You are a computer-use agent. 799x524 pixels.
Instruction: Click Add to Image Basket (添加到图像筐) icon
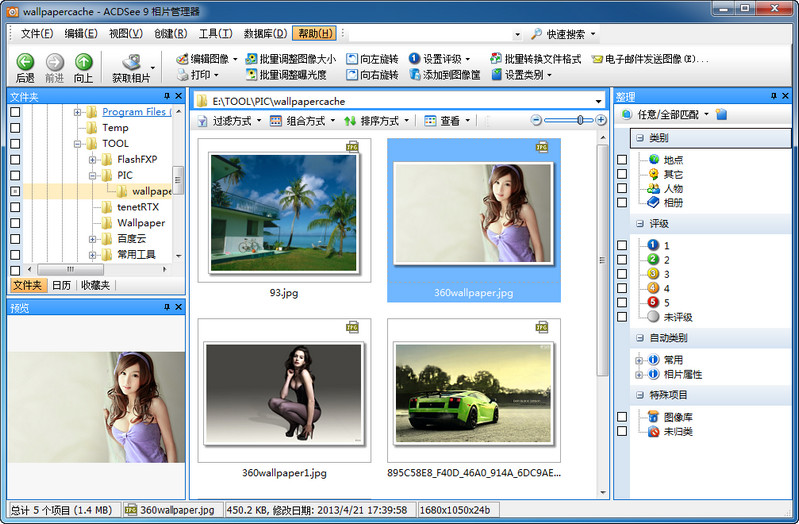click(414, 75)
